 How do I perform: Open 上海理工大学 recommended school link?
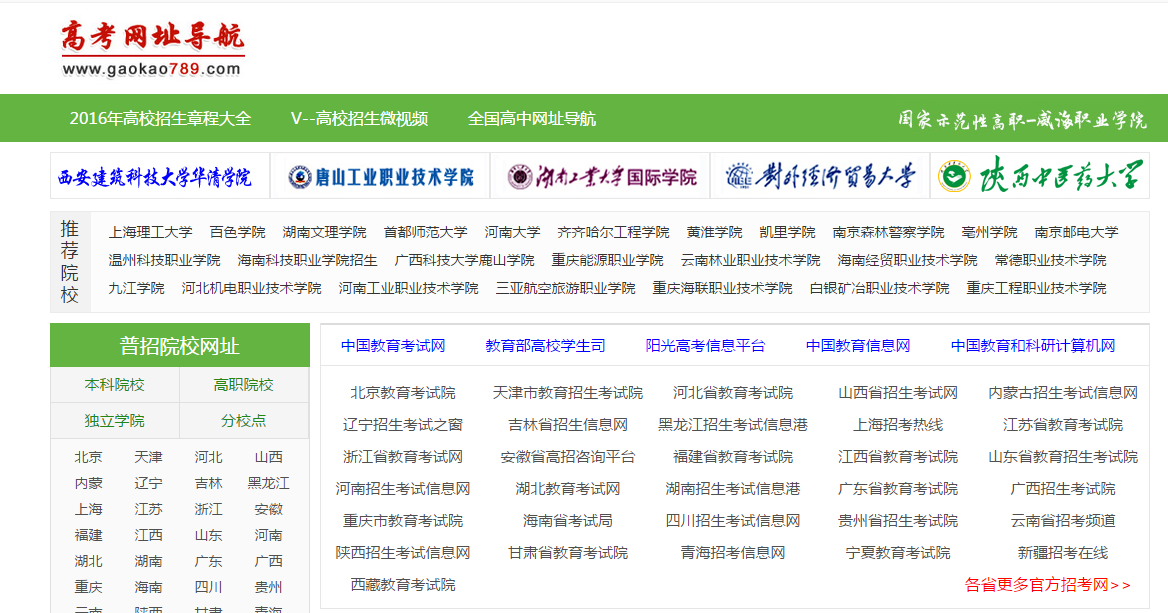[x=150, y=232]
